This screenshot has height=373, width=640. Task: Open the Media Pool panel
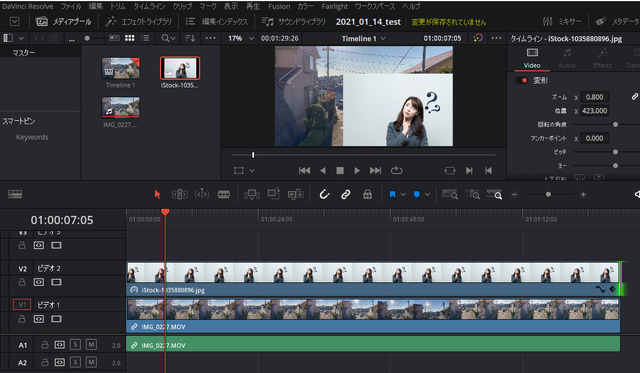64,22
